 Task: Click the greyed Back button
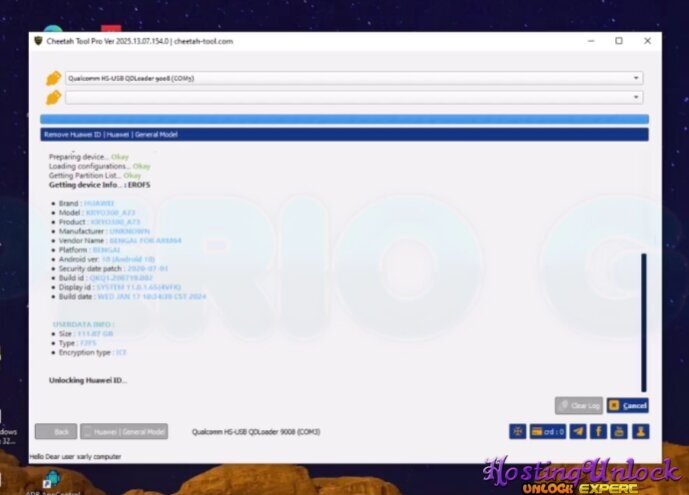pyautogui.click(x=56, y=431)
